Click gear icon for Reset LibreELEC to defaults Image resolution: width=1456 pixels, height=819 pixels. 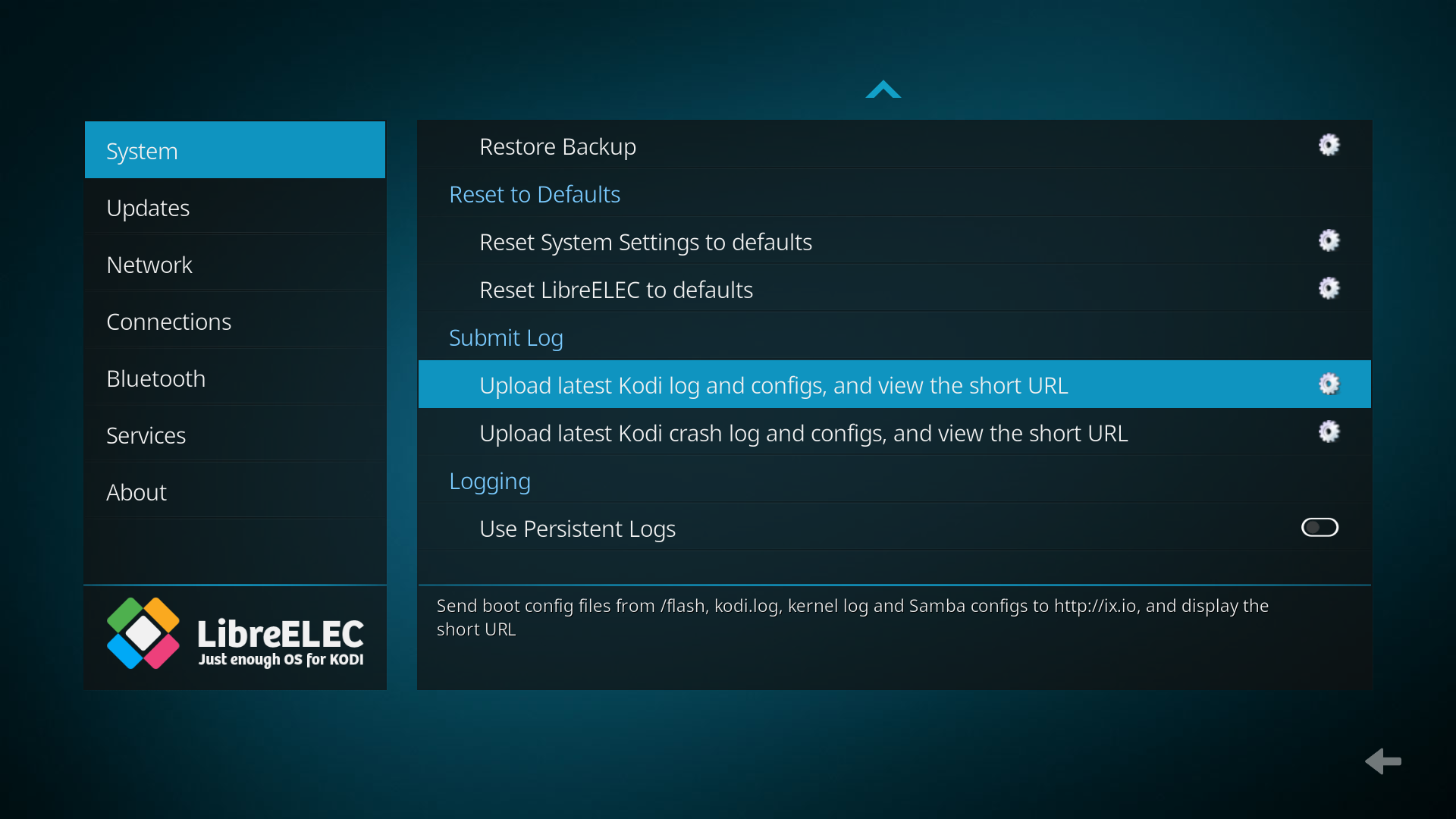[x=1329, y=289]
